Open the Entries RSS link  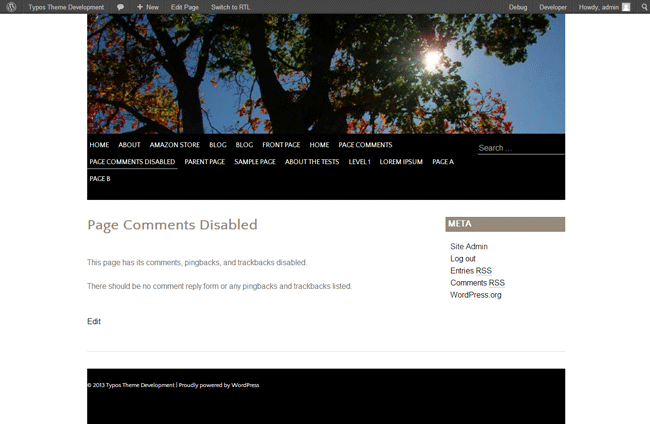click(x=471, y=271)
